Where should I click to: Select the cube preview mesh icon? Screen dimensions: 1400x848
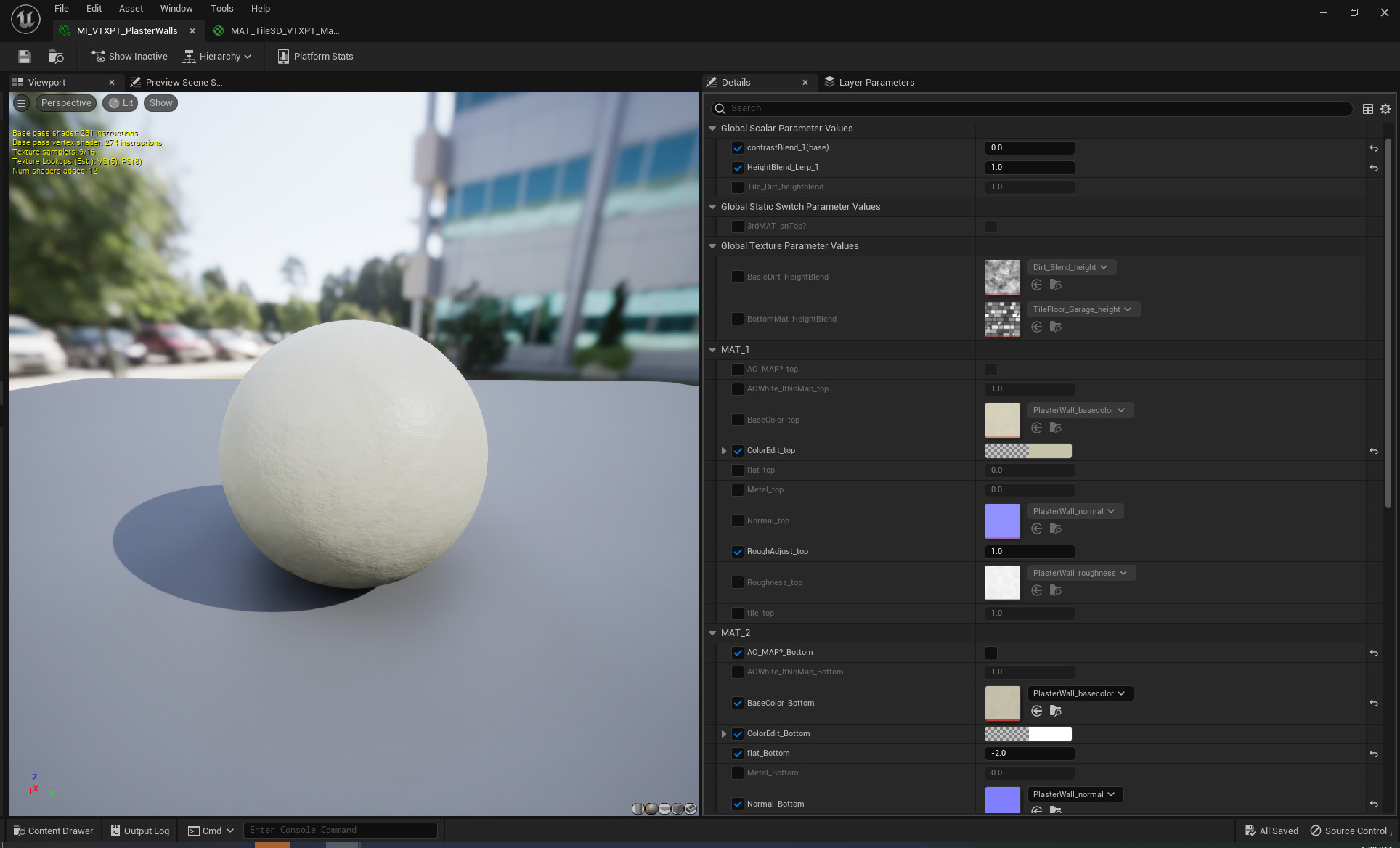tap(678, 808)
